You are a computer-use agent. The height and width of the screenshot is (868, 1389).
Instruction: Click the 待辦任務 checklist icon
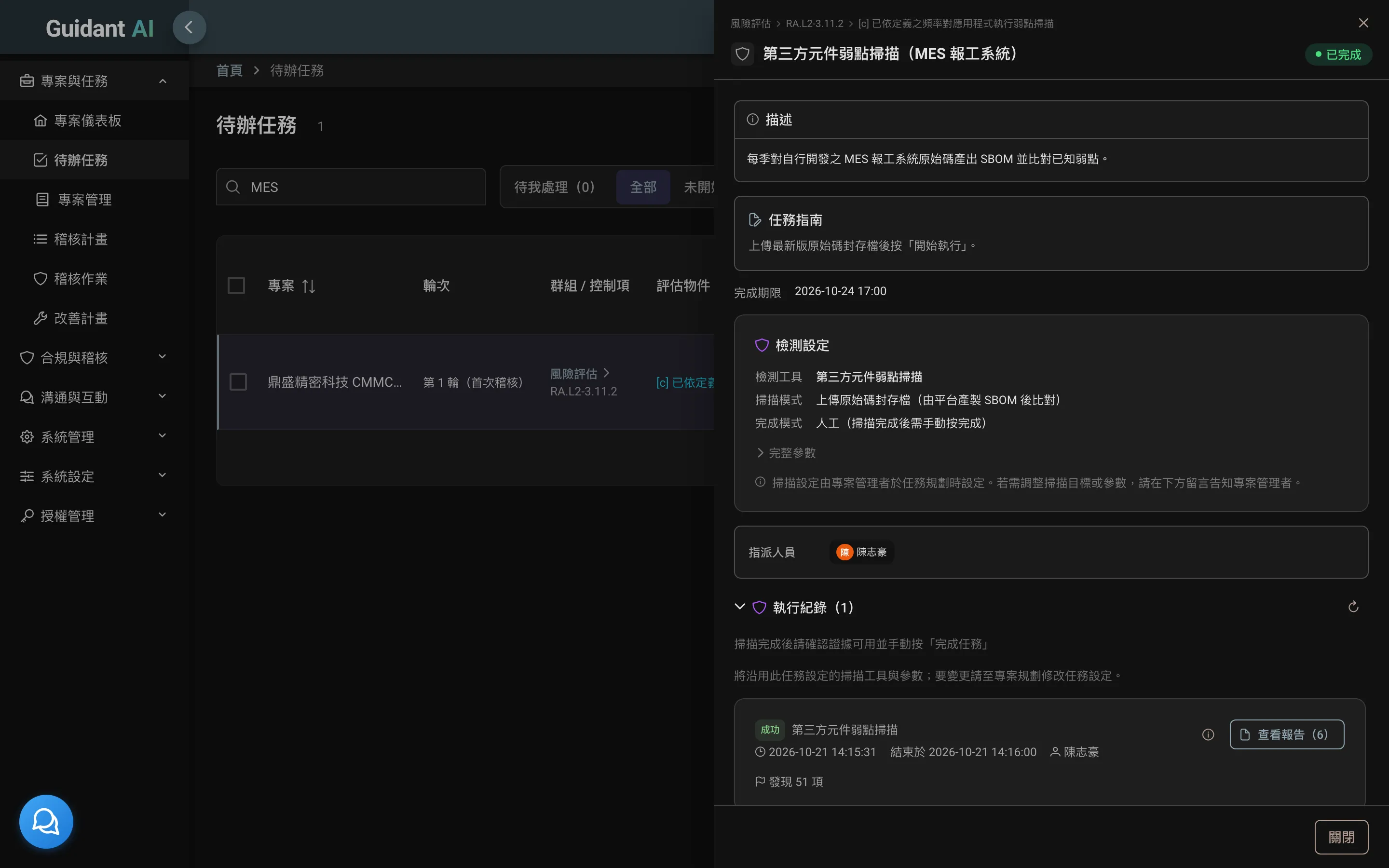pos(40,160)
